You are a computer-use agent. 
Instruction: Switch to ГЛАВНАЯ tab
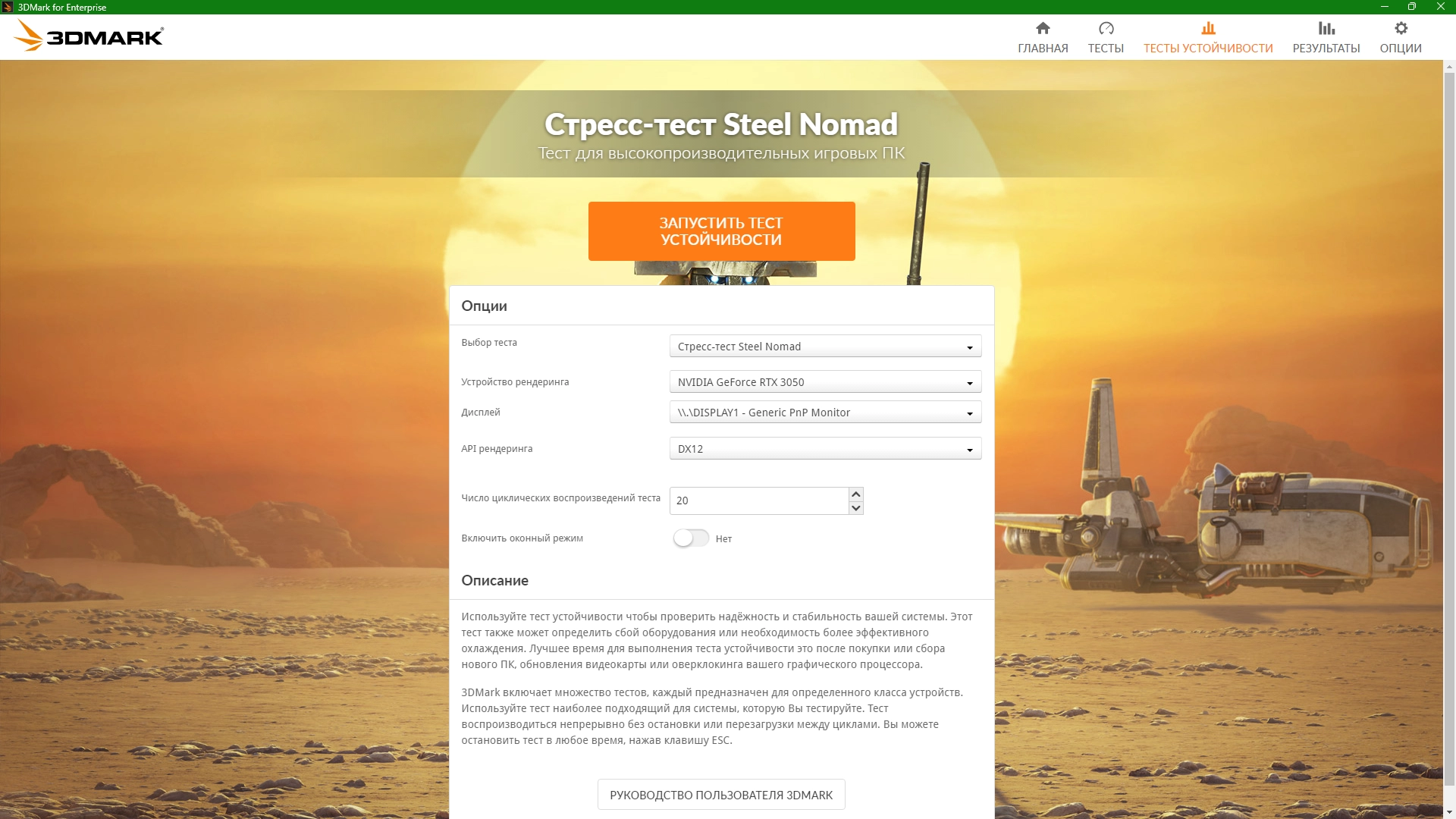click(x=1043, y=48)
